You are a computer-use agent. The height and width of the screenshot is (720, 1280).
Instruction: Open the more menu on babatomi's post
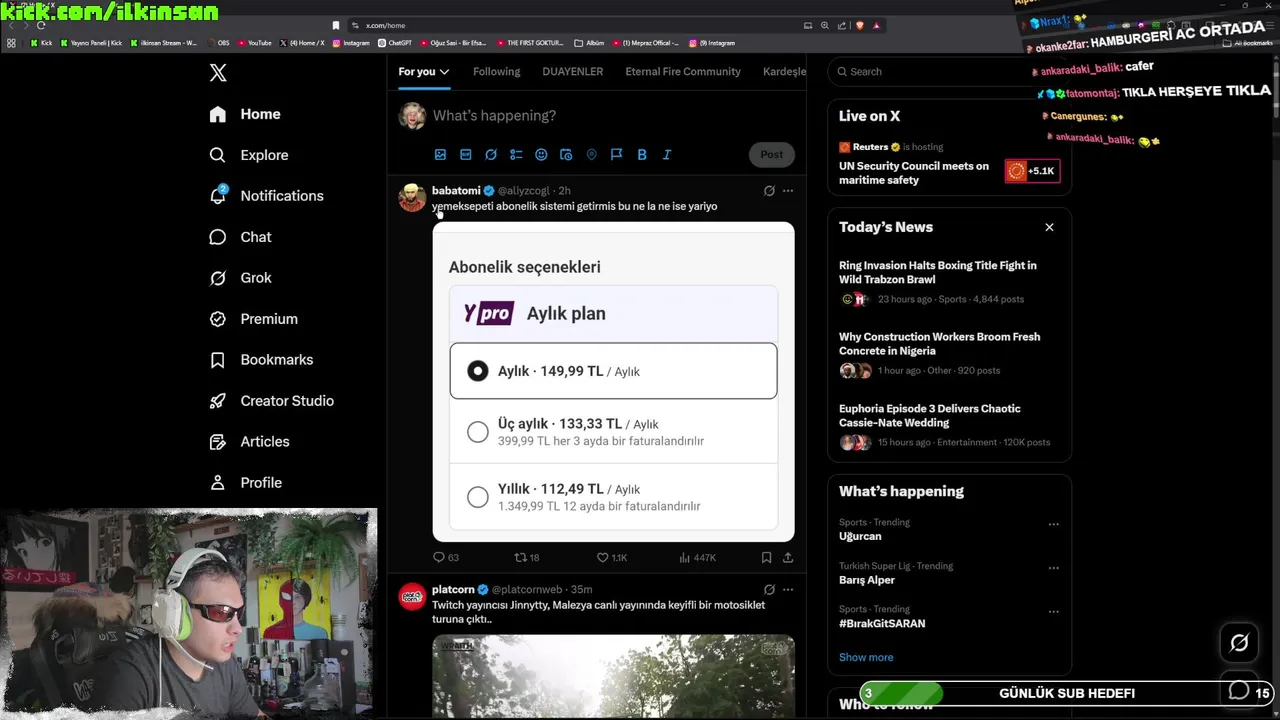tap(788, 190)
